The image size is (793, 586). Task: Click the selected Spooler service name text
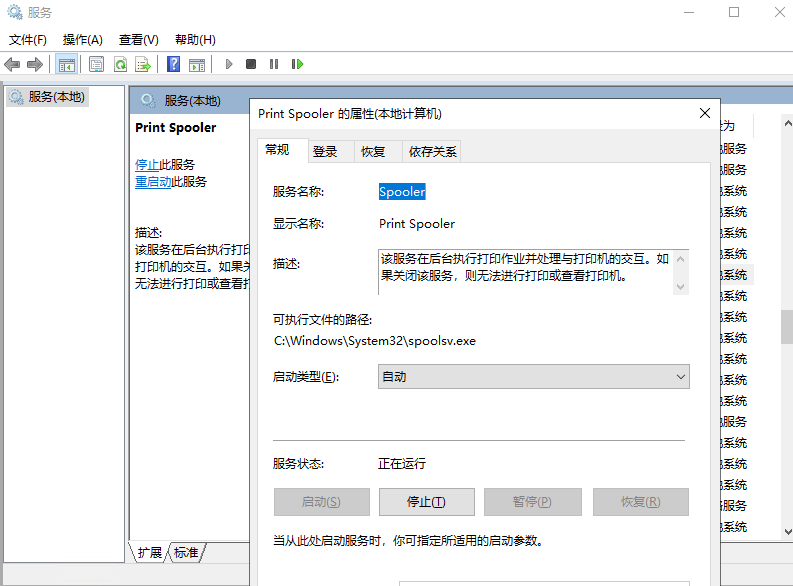pyautogui.click(x=402, y=192)
